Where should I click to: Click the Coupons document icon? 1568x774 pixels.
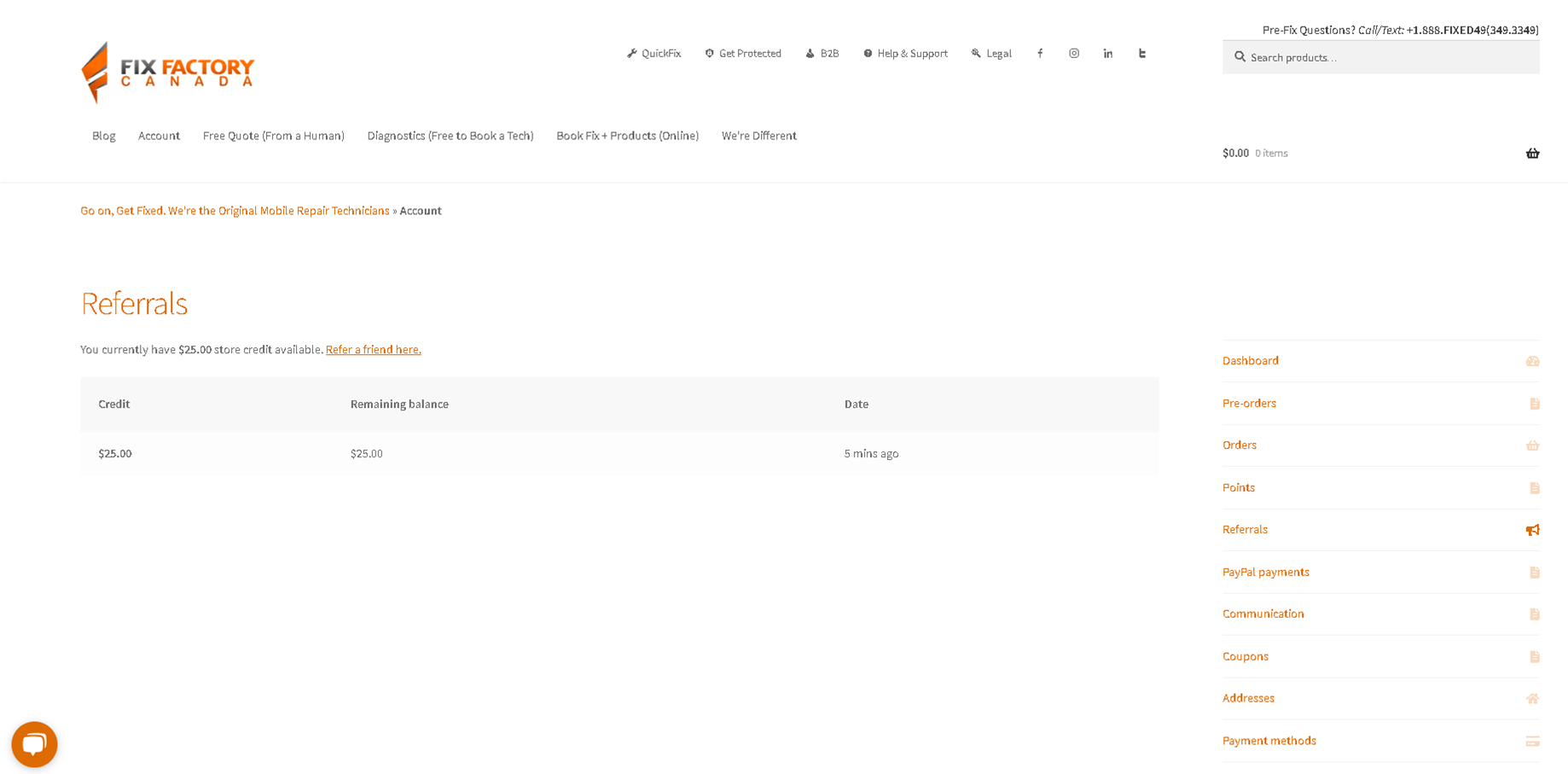click(1534, 657)
